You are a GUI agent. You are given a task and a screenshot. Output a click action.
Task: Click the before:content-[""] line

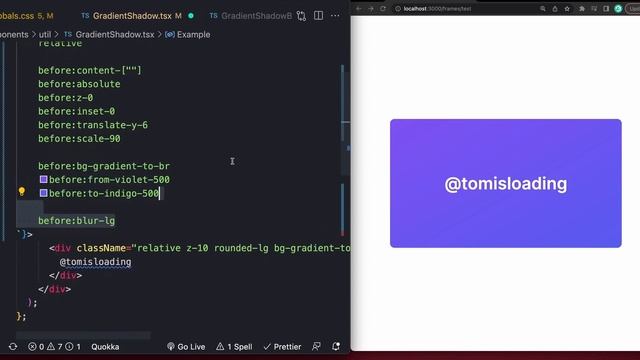pos(90,70)
